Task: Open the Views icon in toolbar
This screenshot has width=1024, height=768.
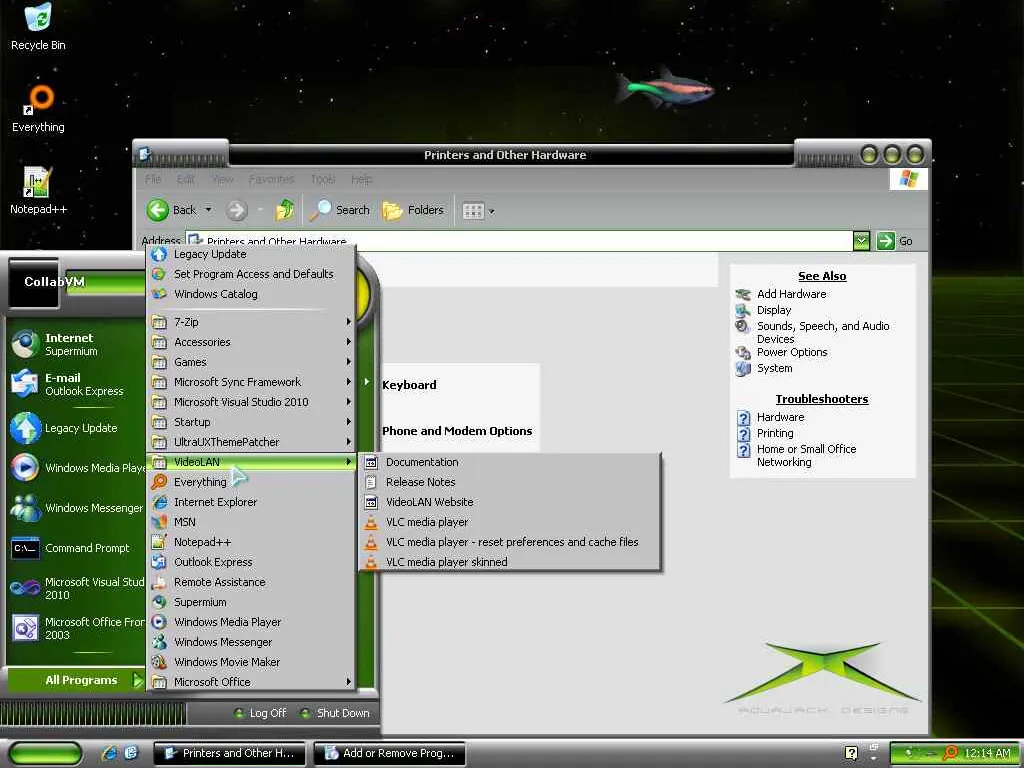Action: pyautogui.click(x=473, y=211)
